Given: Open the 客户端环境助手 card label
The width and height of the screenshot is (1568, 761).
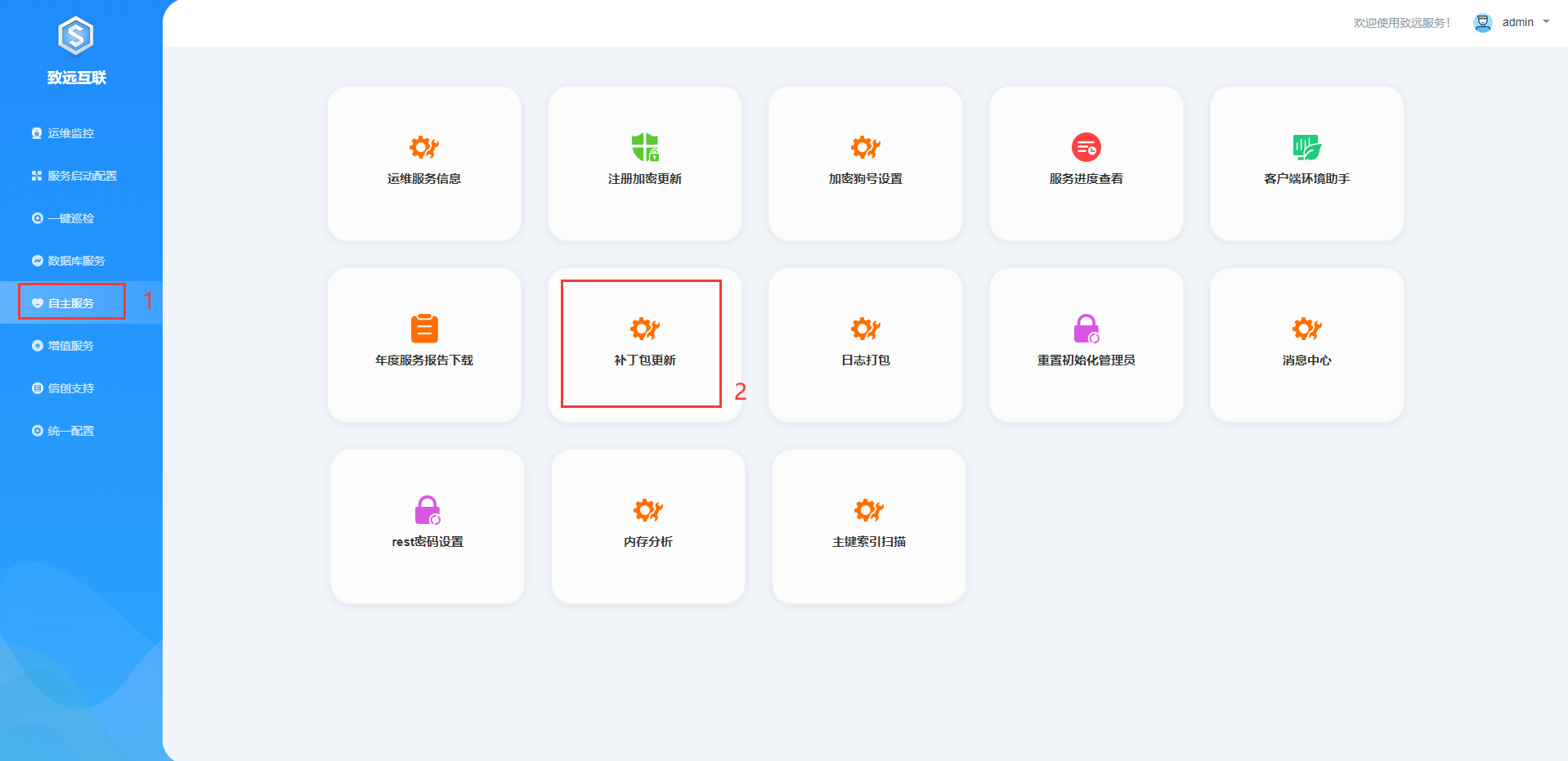Looking at the screenshot, I should (x=1307, y=179).
